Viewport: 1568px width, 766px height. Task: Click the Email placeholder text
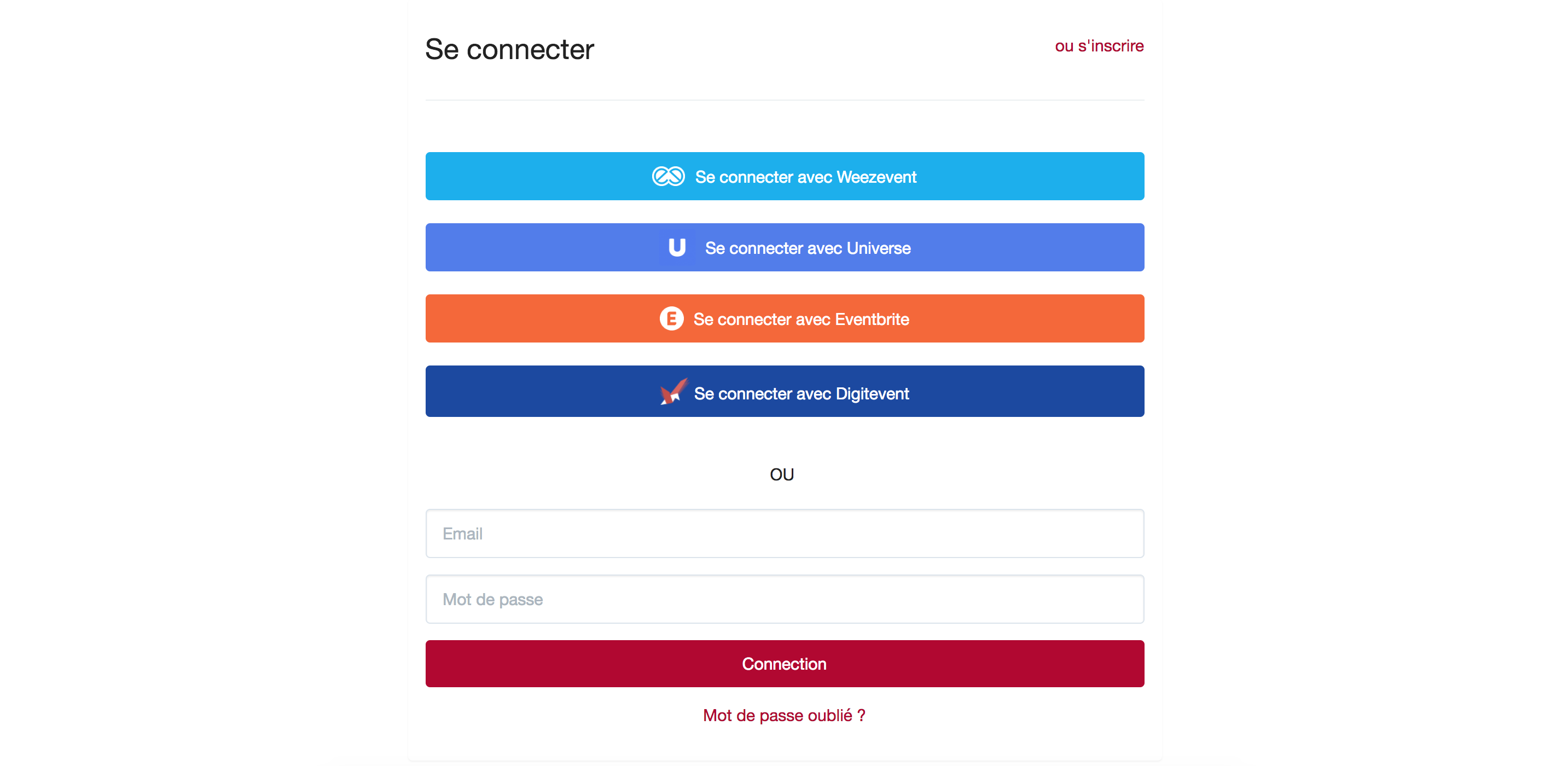(x=462, y=534)
